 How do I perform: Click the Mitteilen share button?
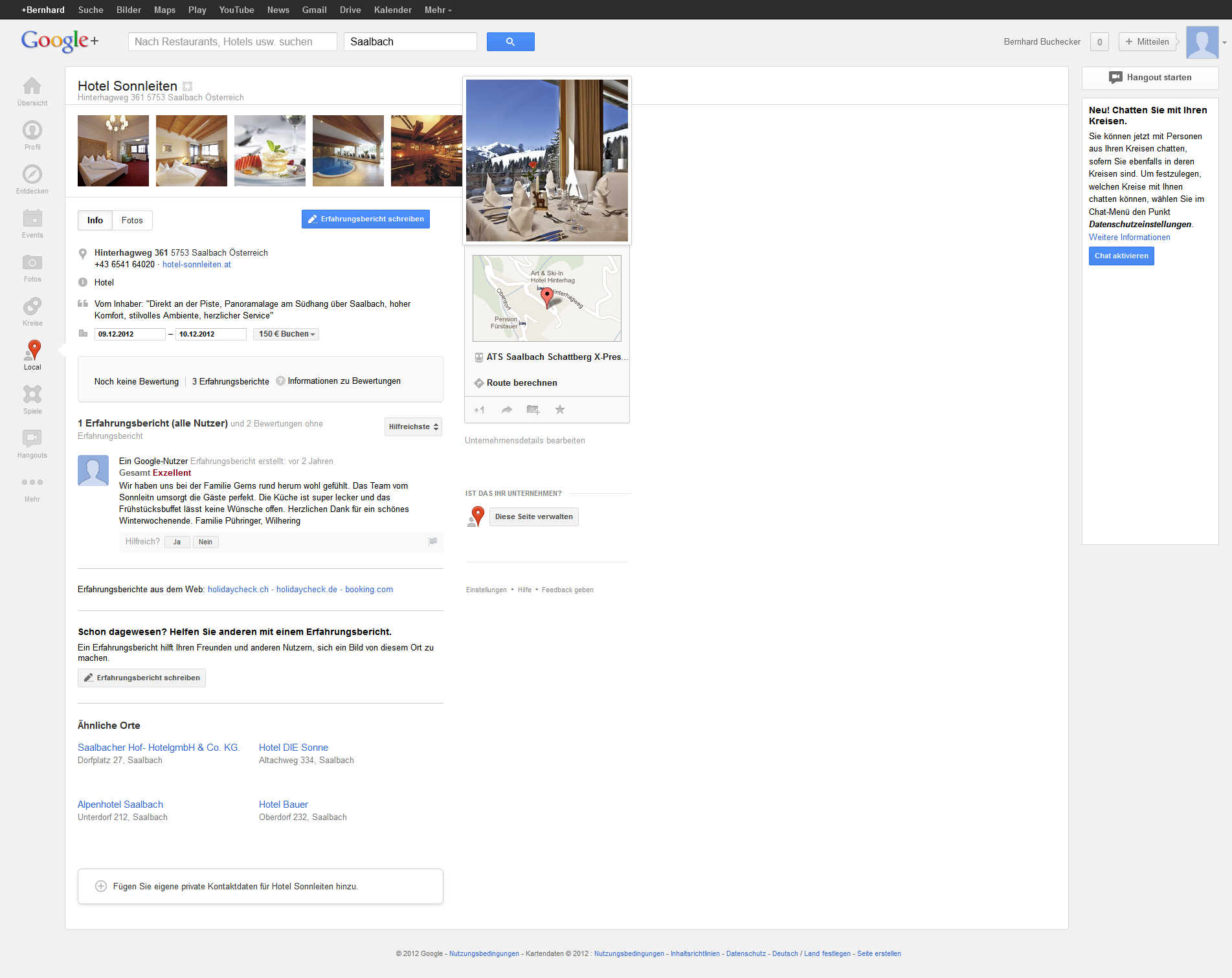(x=1147, y=42)
